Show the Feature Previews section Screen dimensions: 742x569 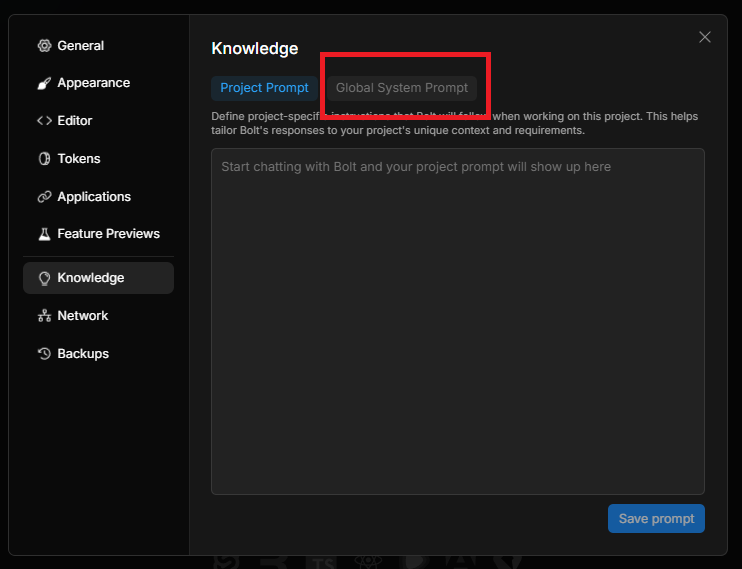(x=98, y=234)
